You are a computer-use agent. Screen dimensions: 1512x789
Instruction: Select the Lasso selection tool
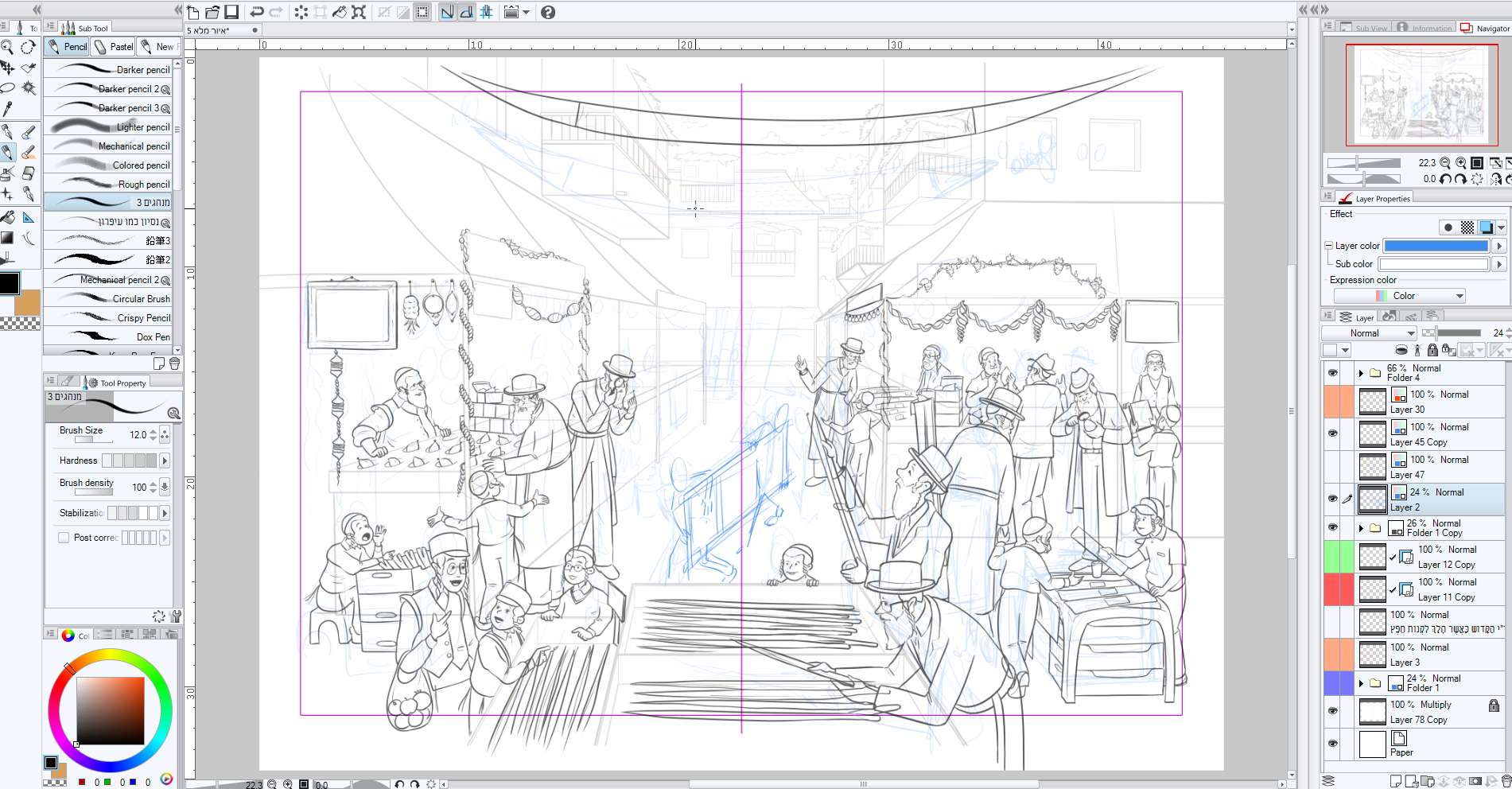7,87
